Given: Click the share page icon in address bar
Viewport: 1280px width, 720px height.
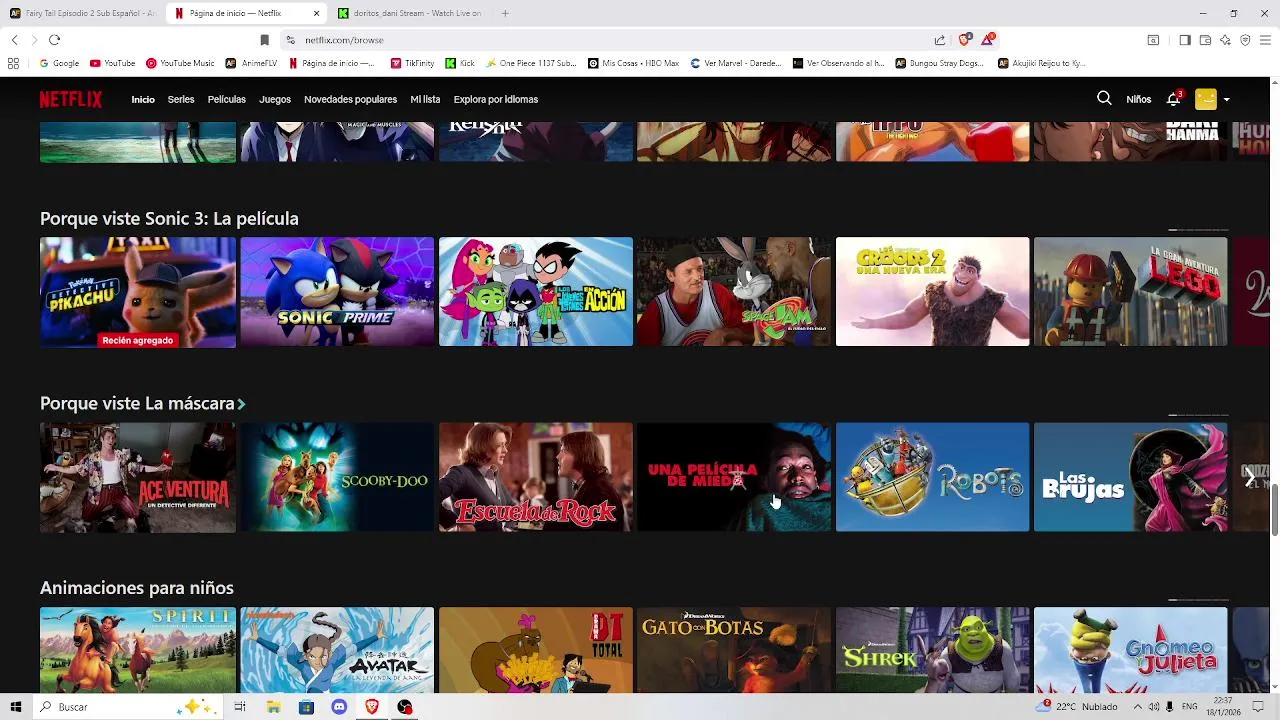Looking at the screenshot, I should tap(940, 40).
